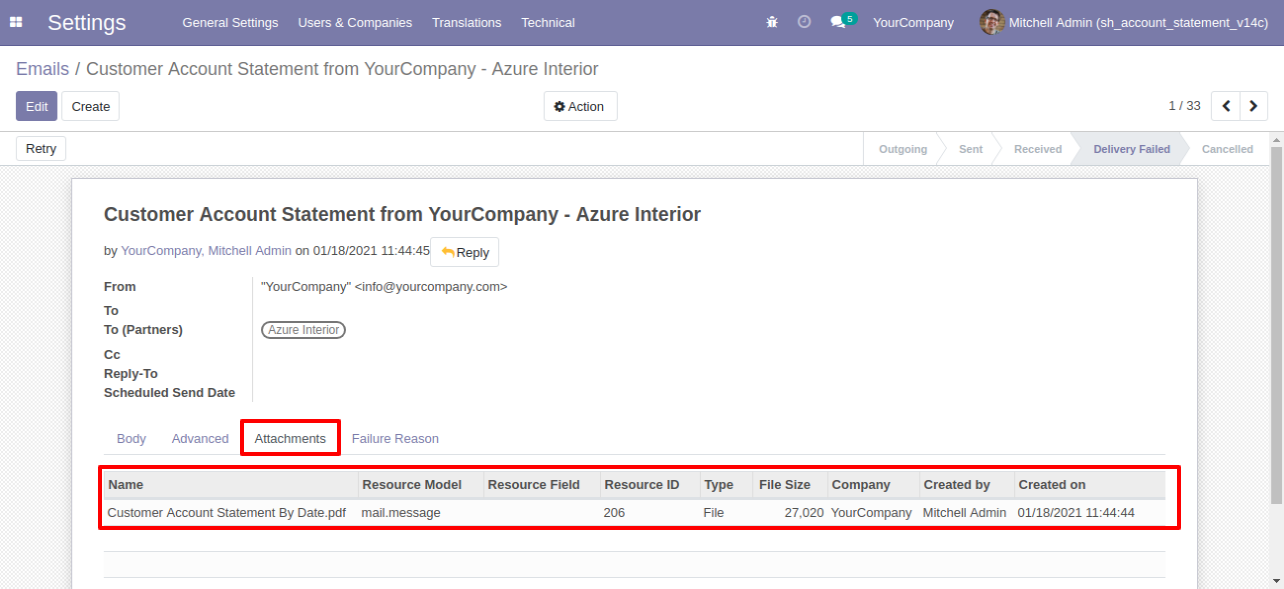Viewport: 1284px width, 589px height.
Task: Open the Users & Companies menu
Action: coord(355,22)
